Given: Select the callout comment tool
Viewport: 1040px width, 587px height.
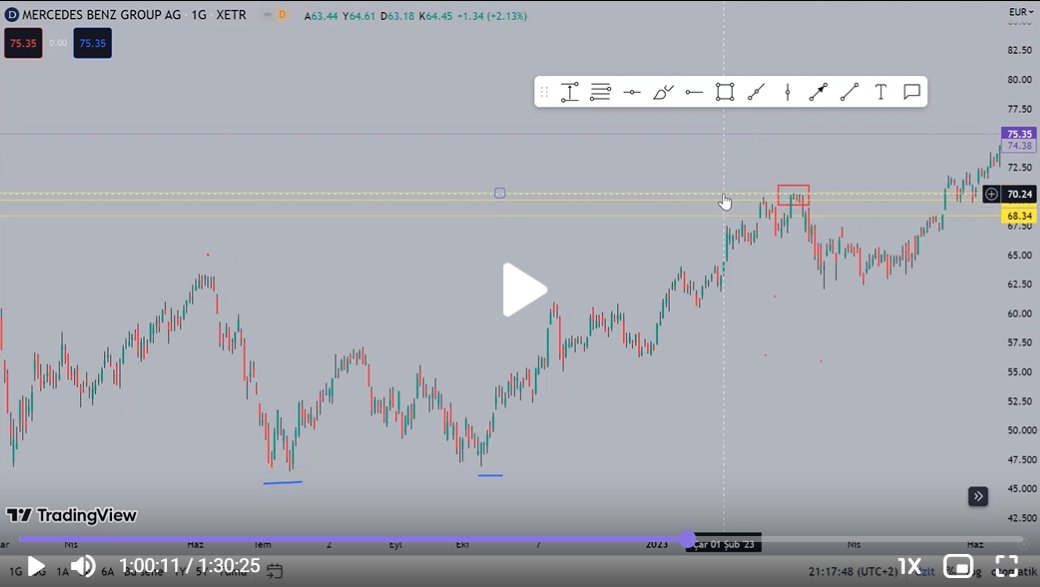Looking at the screenshot, I should [x=912, y=92].
